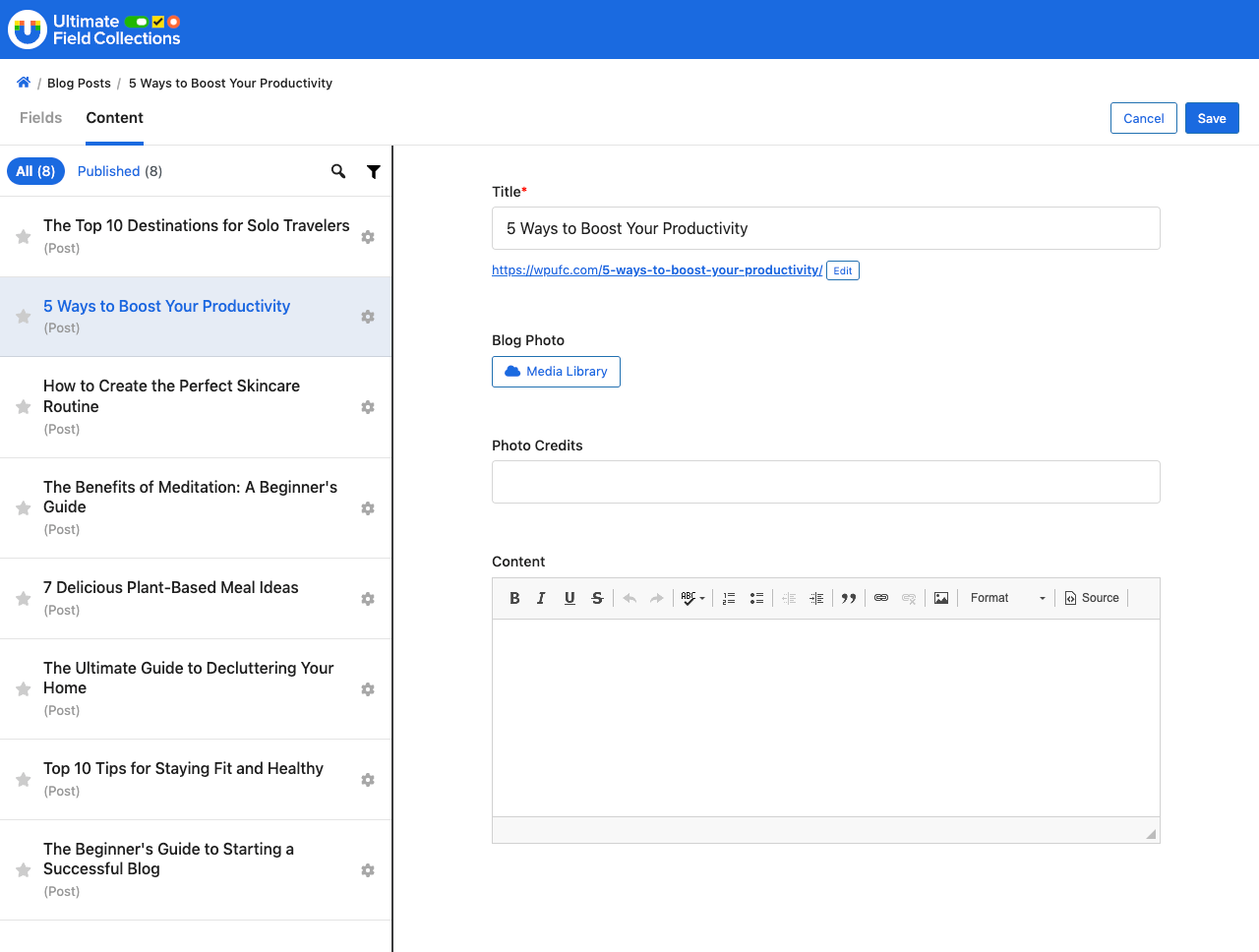Click the home breadcrumb icon
The height and width of the screenshot is (952, 1259).
(24, 83)
